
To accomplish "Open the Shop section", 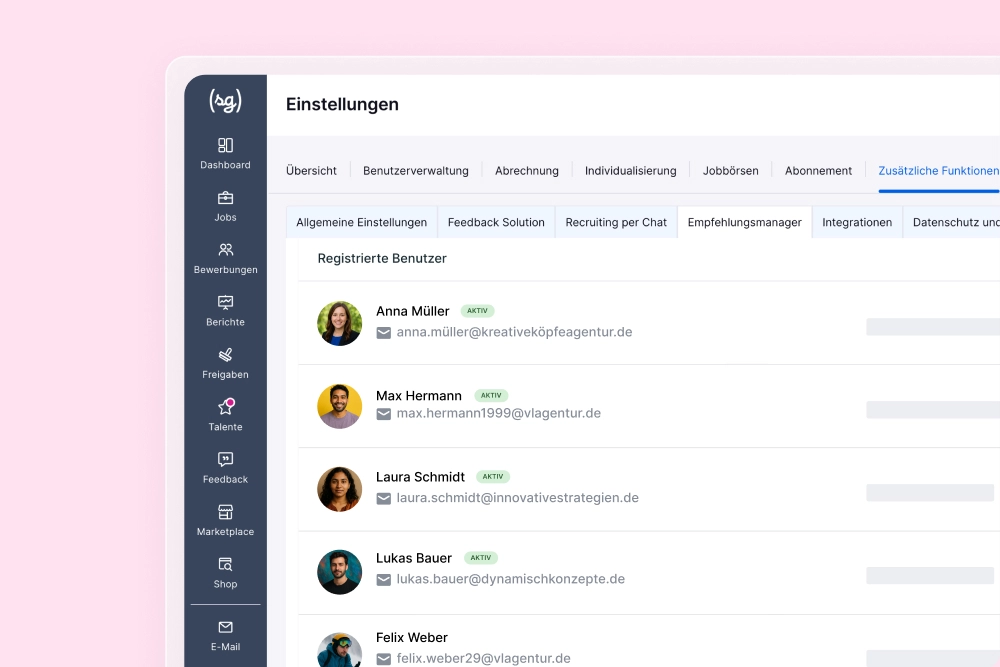I will (x=225, y=570).
